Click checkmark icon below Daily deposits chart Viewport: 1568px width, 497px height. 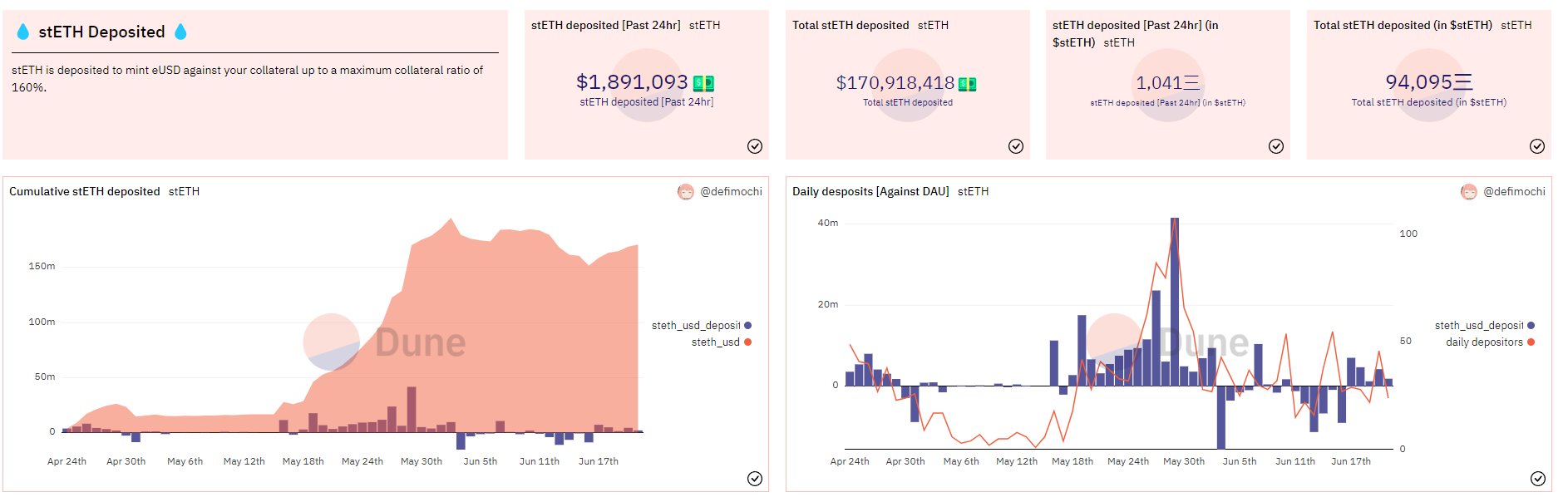click(x=1538, y=479)
